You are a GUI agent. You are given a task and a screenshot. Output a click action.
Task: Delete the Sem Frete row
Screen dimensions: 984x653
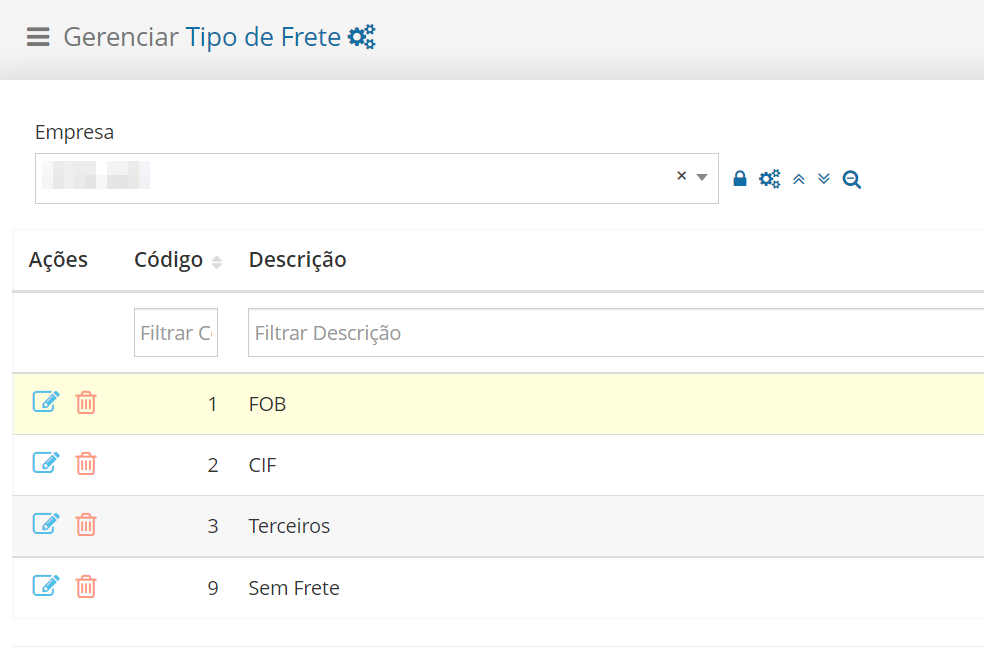click(86, 587)
